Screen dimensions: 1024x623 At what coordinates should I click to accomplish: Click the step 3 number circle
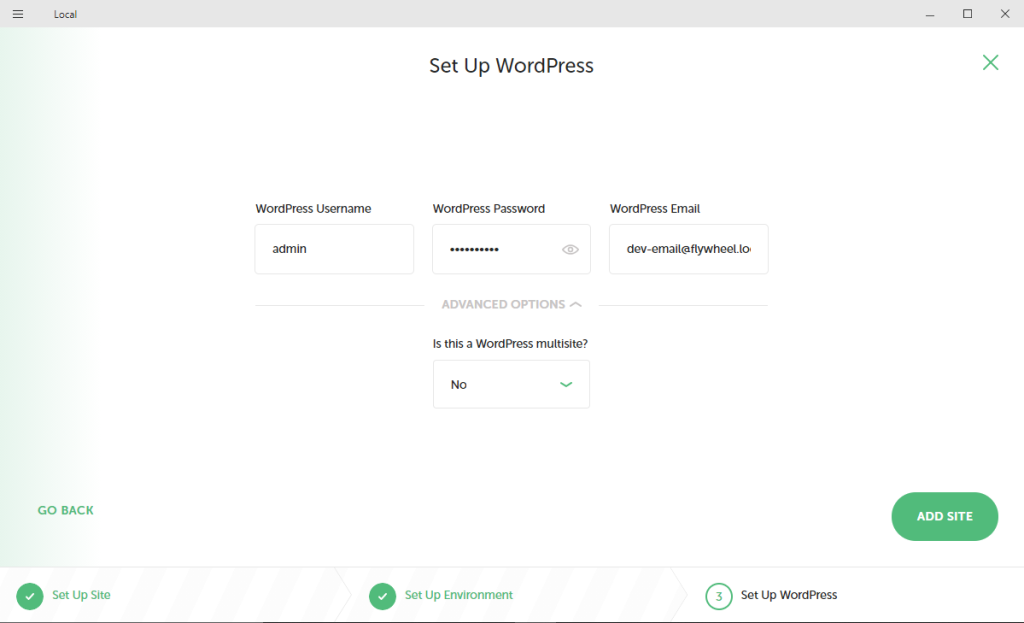pos(718,596)
